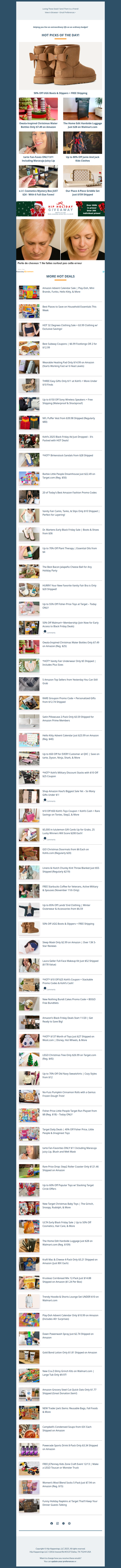
Task: Open the Owala-Inspired Christmas Water Bottles deal
Action: 38,125
